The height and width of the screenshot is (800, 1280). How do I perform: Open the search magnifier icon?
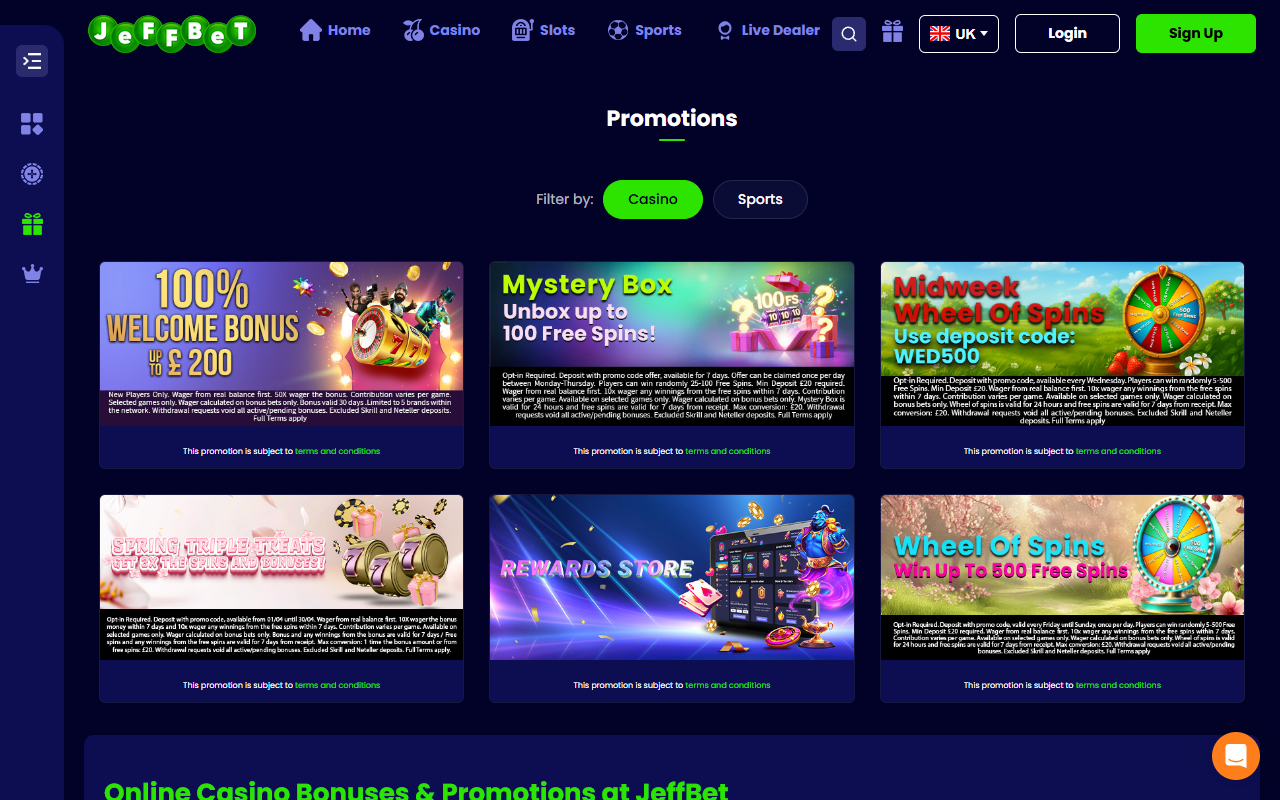(849, 34)
